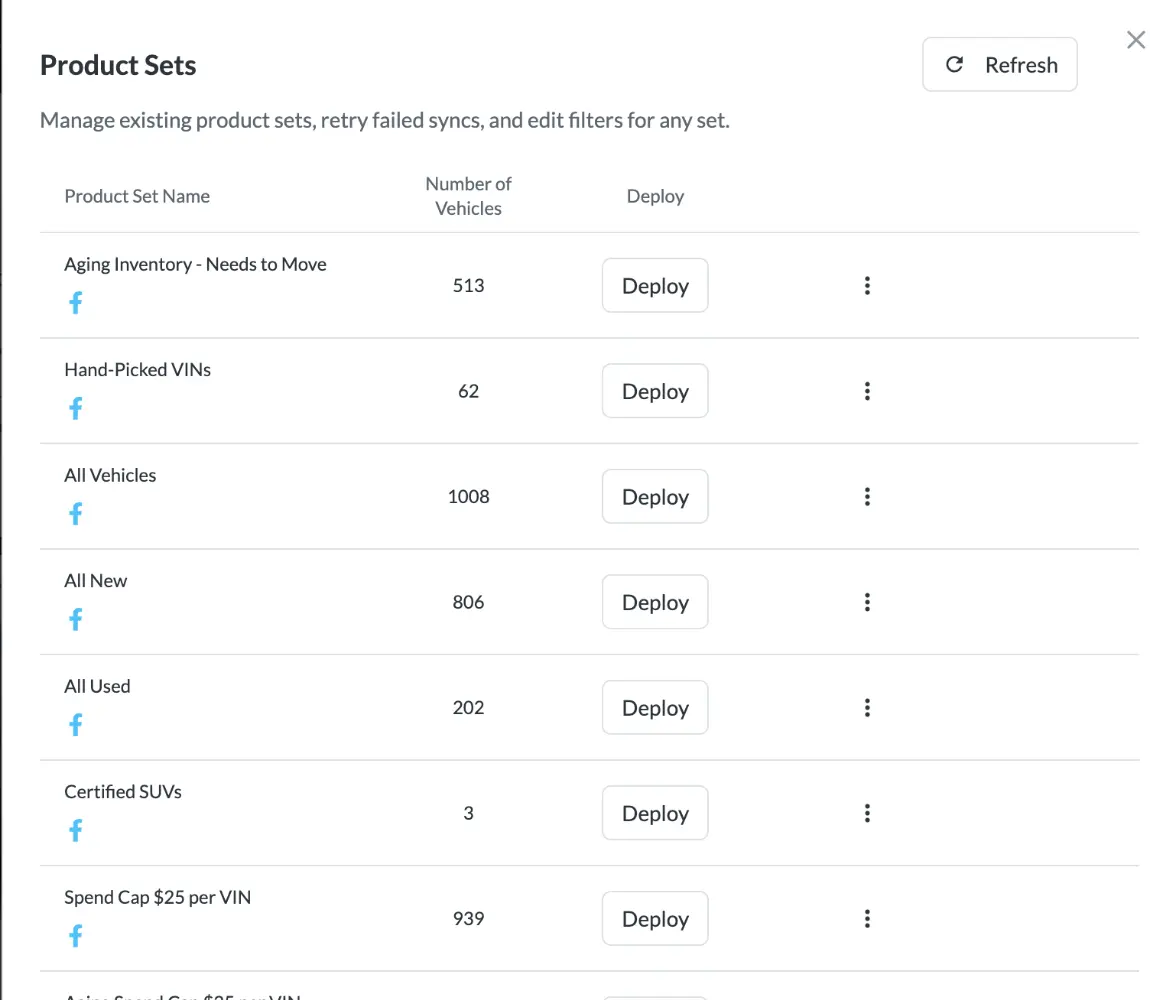
Task: Select the 'Certified SUVs' set name
Action: (x=123, y=792)
